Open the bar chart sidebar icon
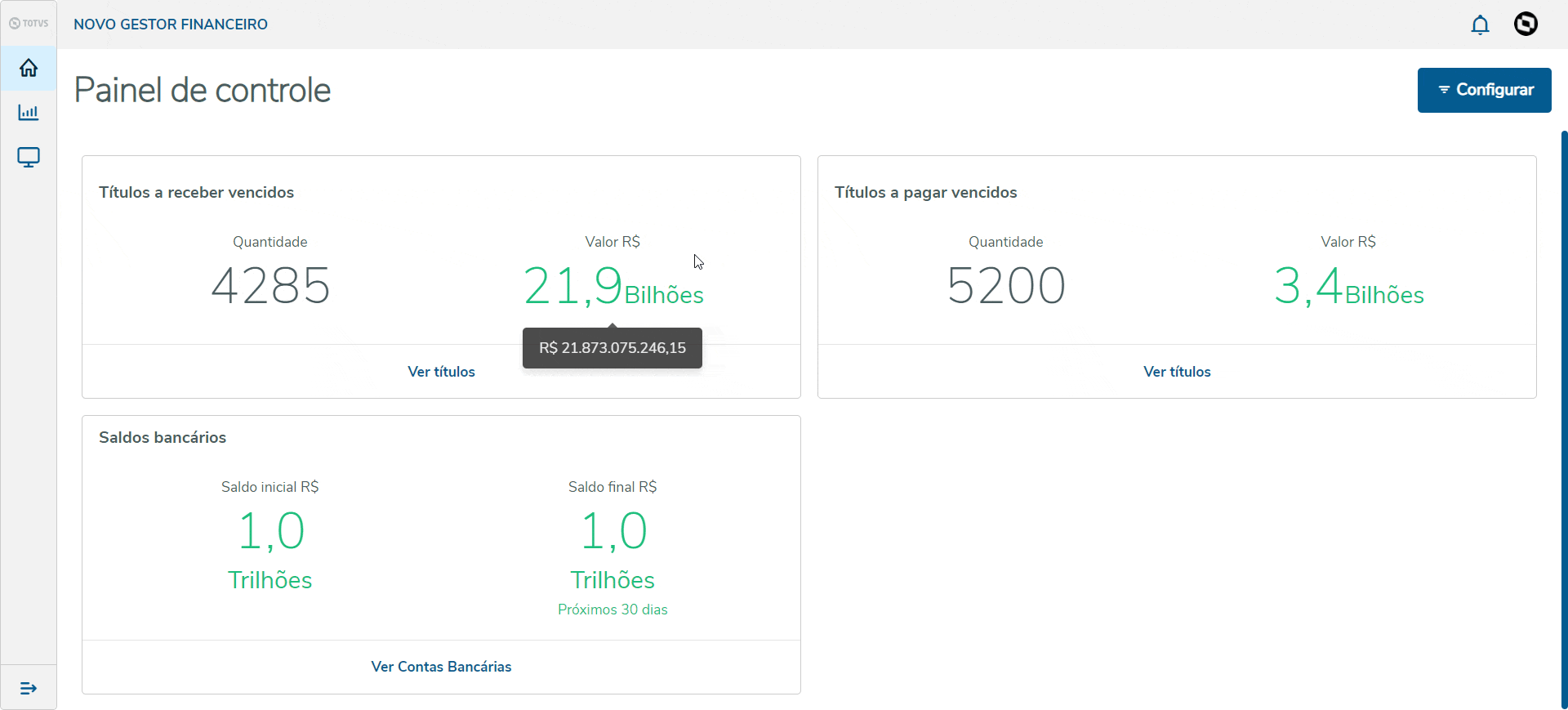The image size is (1568, 710). coord(29,113)
